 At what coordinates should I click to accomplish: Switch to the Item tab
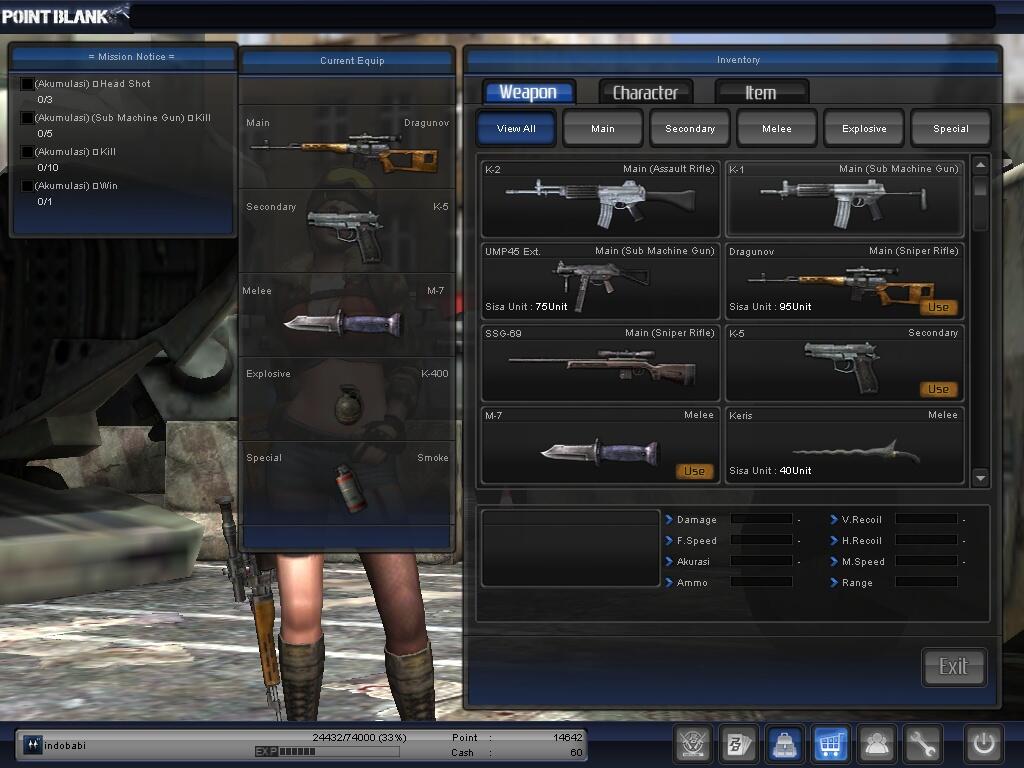(x=761, y=93)
